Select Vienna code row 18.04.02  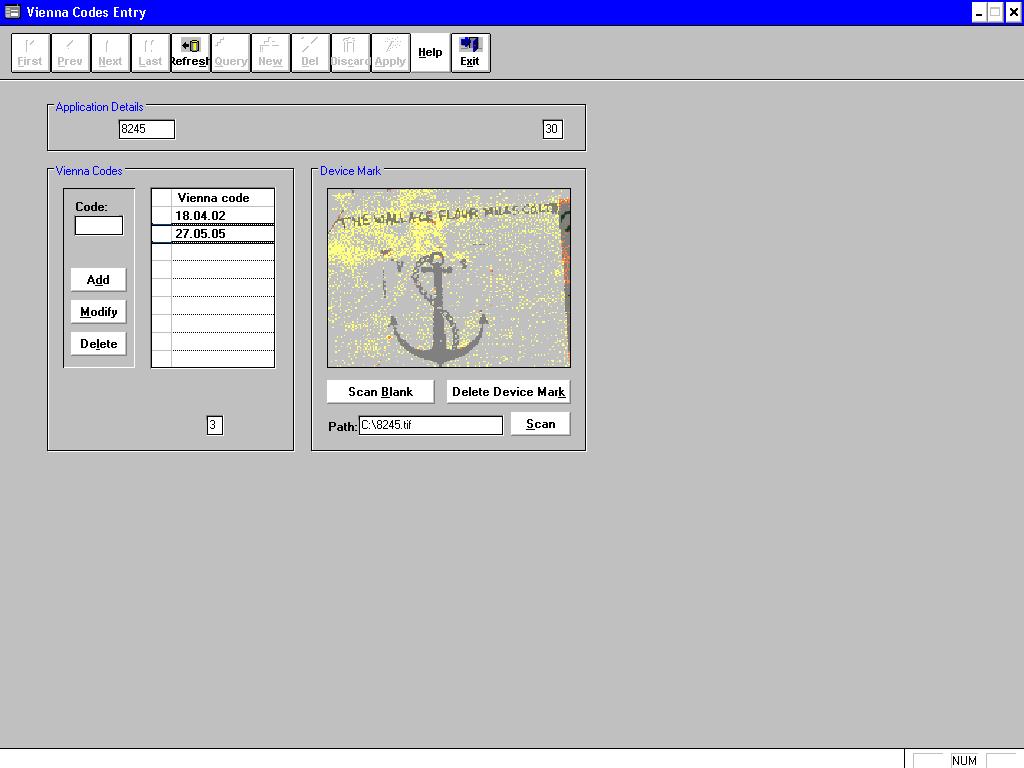click(x=222, y=216)
